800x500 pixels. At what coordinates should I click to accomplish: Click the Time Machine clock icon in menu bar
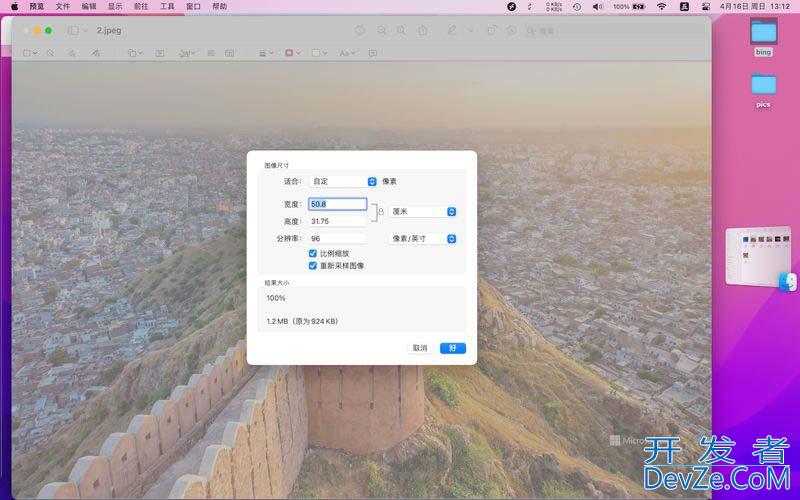point(577,7)
